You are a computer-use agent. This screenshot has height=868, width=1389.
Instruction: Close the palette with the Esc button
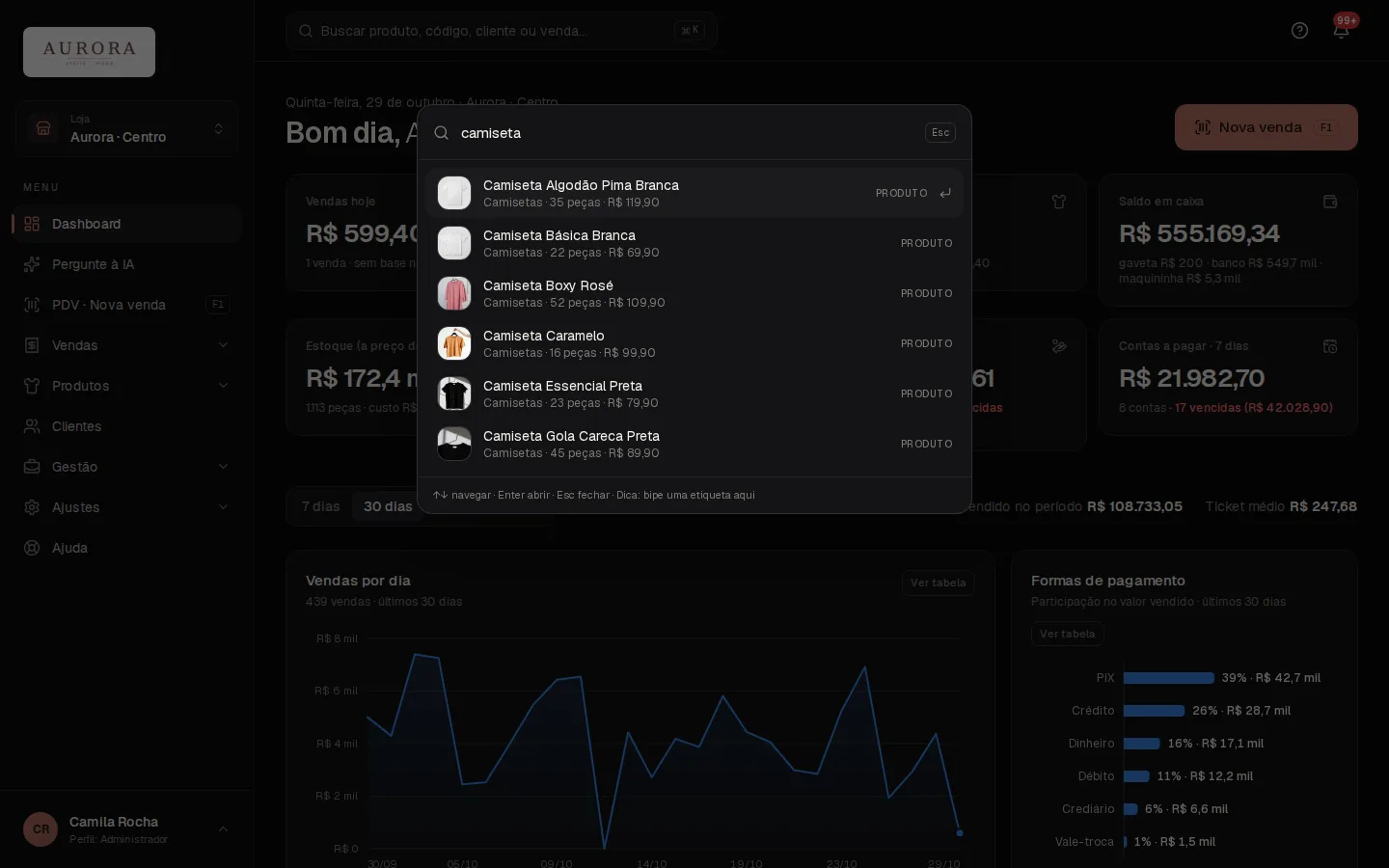click(940, 133)
